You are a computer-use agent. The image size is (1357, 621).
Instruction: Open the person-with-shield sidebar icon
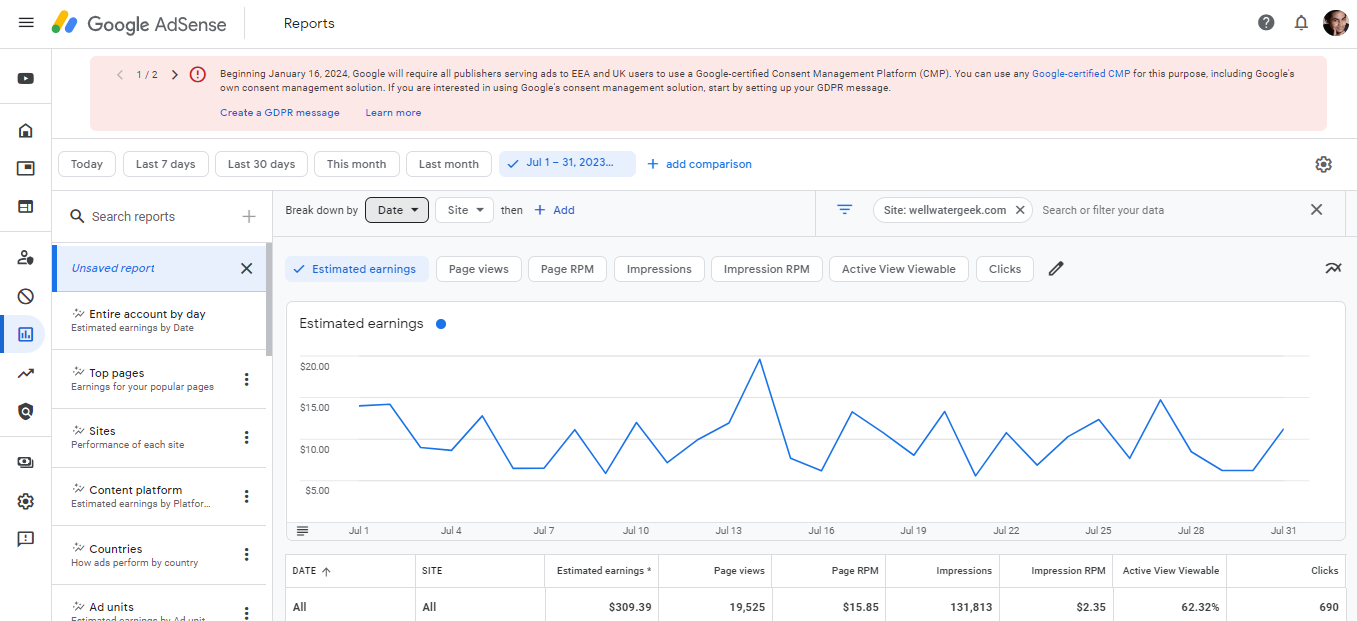pos(26,257)
